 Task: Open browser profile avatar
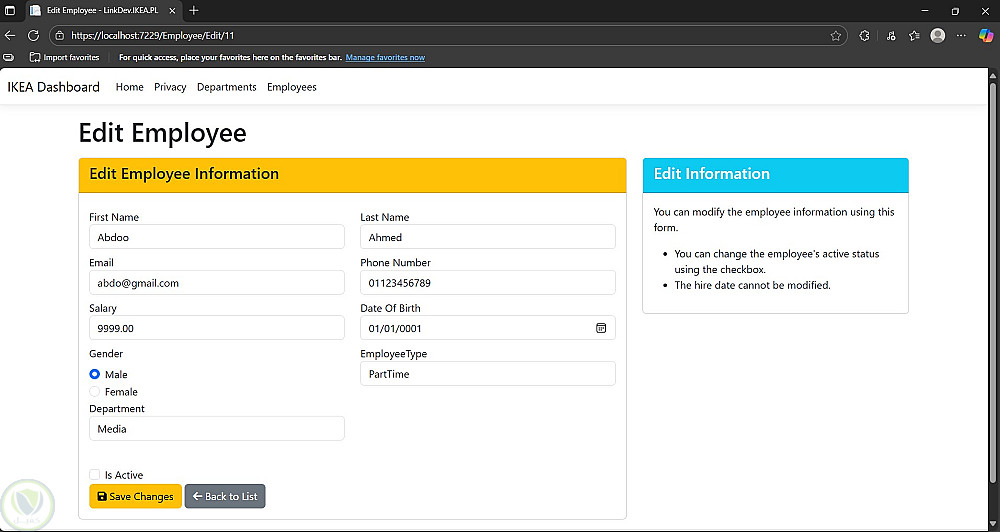point(938,36)
